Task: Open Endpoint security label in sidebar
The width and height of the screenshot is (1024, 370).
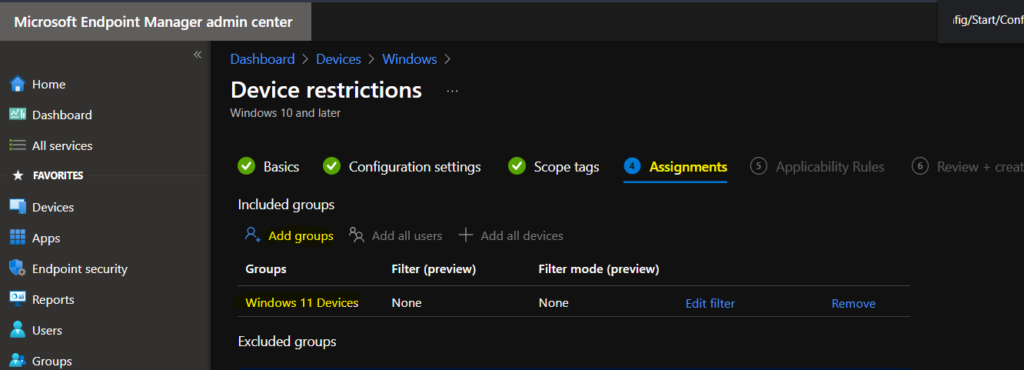Action: (80, 269)
